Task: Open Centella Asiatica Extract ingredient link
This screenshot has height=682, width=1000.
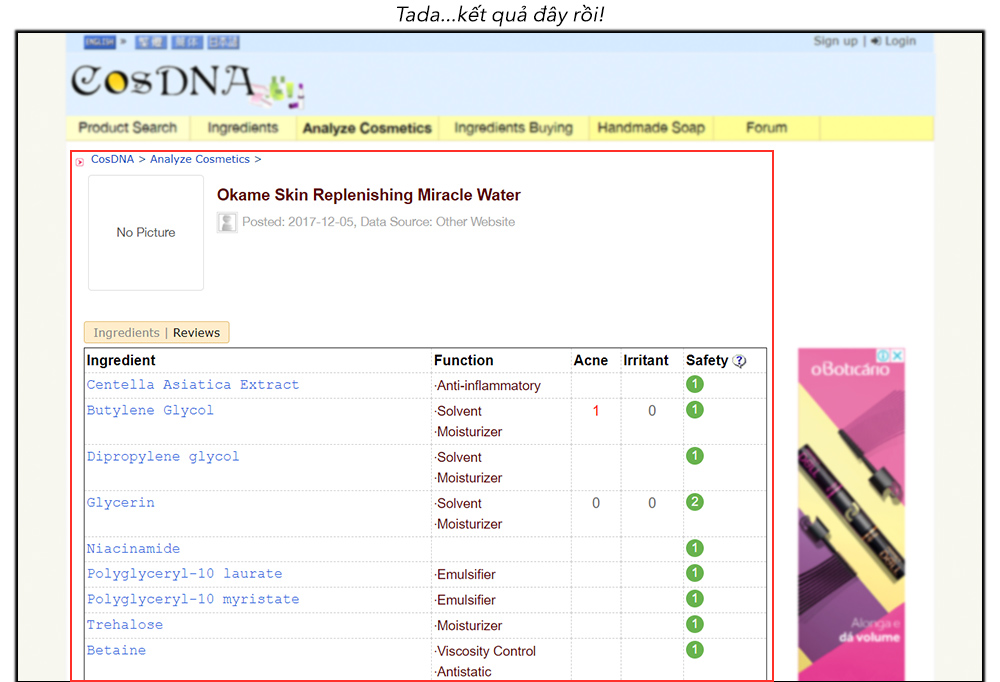Action: (x=193, y=385)
